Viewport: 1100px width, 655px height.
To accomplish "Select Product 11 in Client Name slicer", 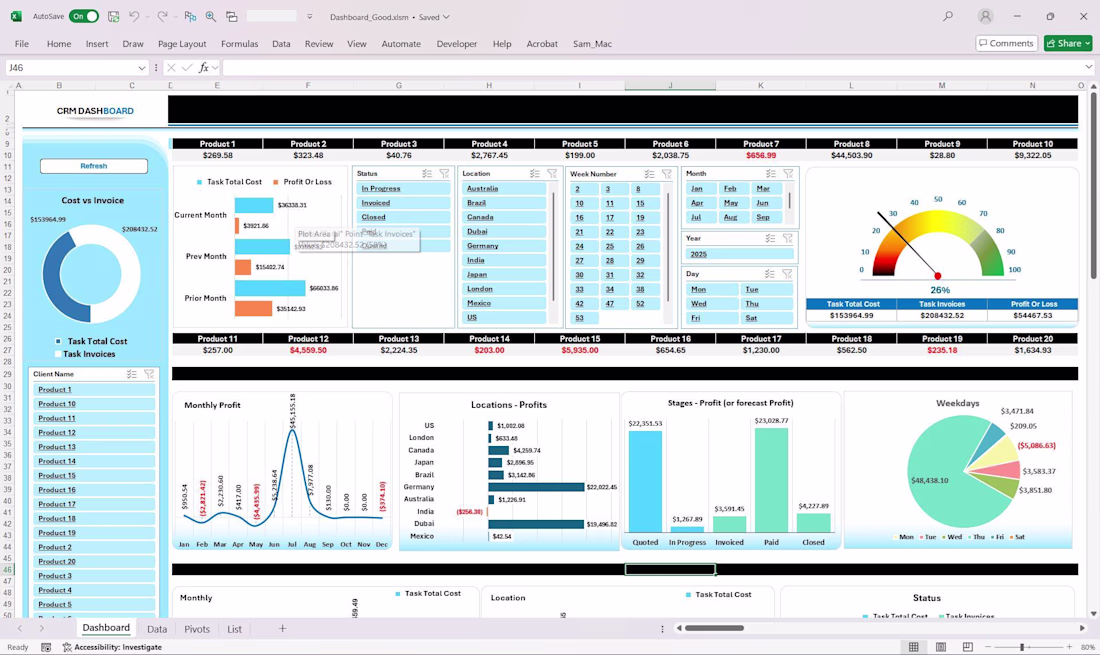I will 94,418.
